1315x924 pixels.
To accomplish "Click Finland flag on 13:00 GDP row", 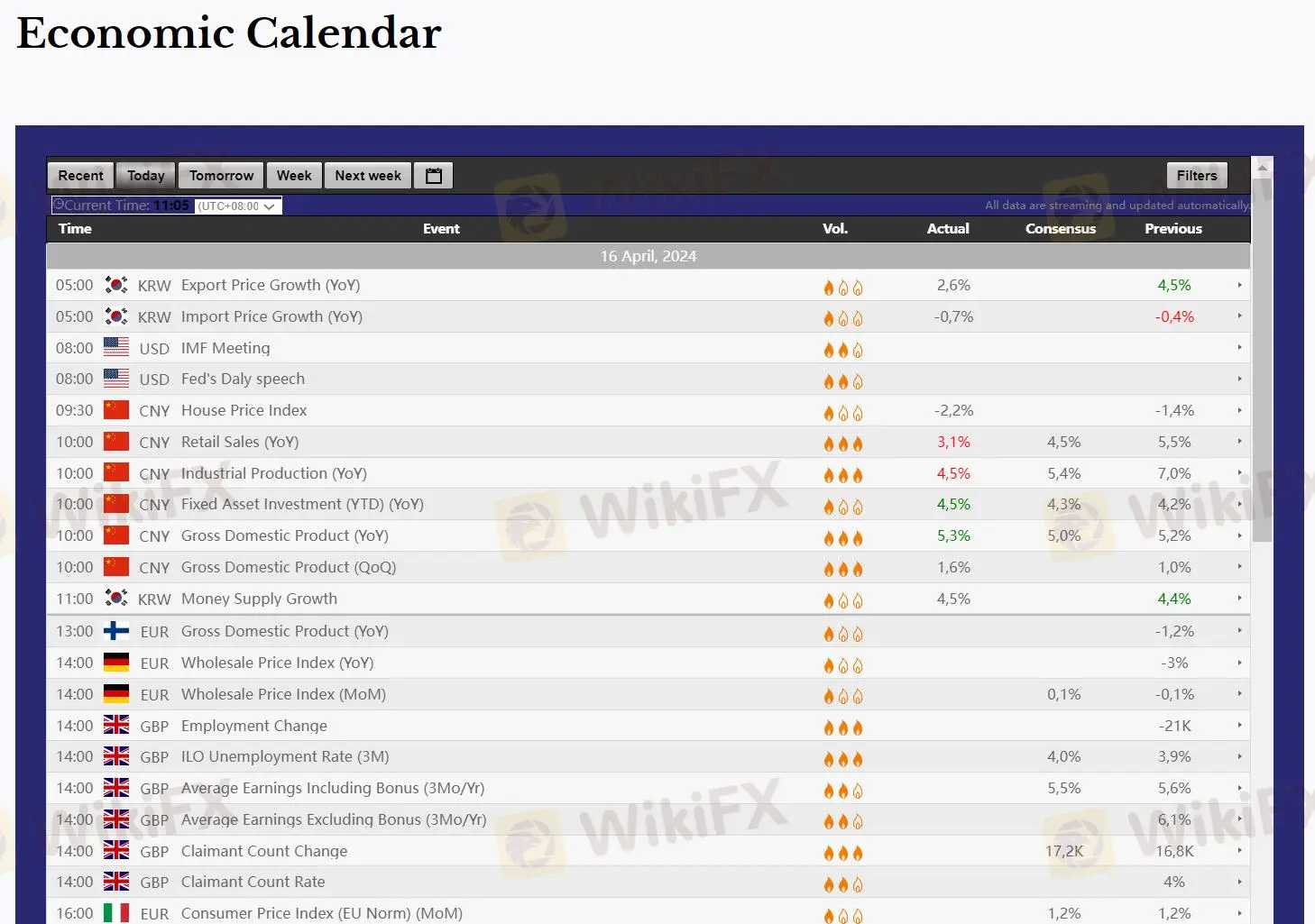I will [x=115, y=631].
